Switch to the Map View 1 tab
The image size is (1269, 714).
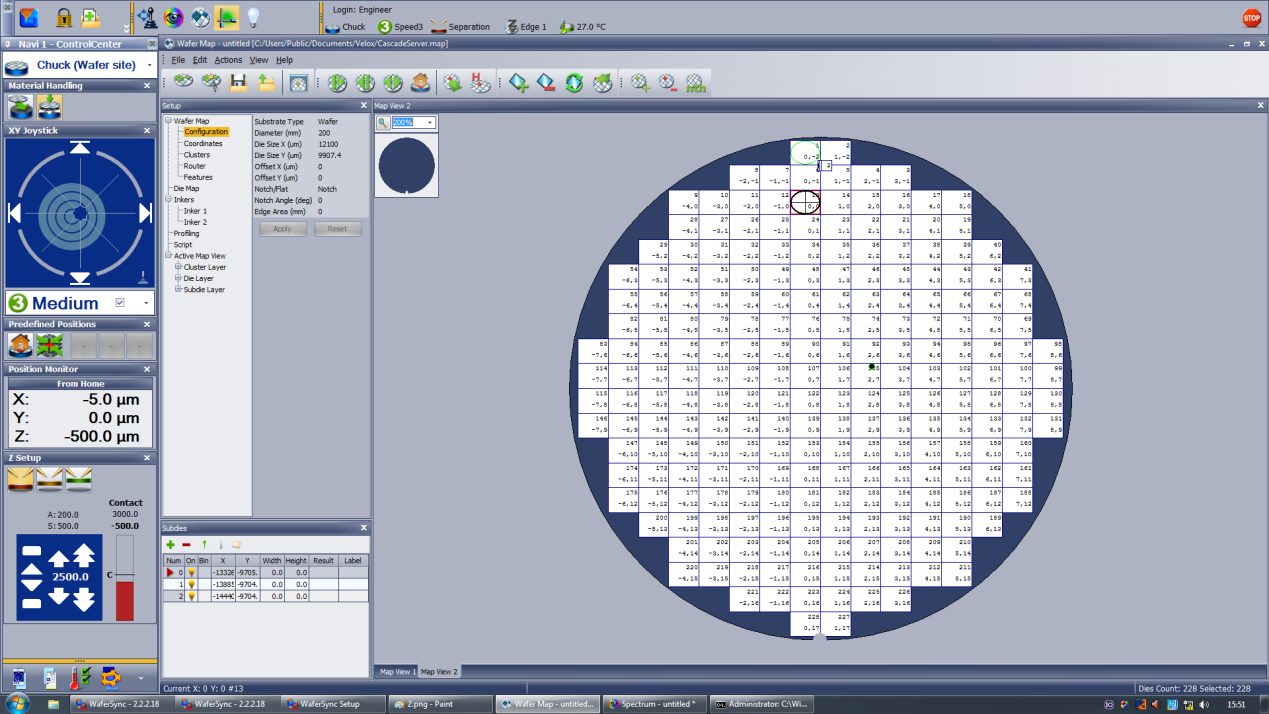pos(395,672)
